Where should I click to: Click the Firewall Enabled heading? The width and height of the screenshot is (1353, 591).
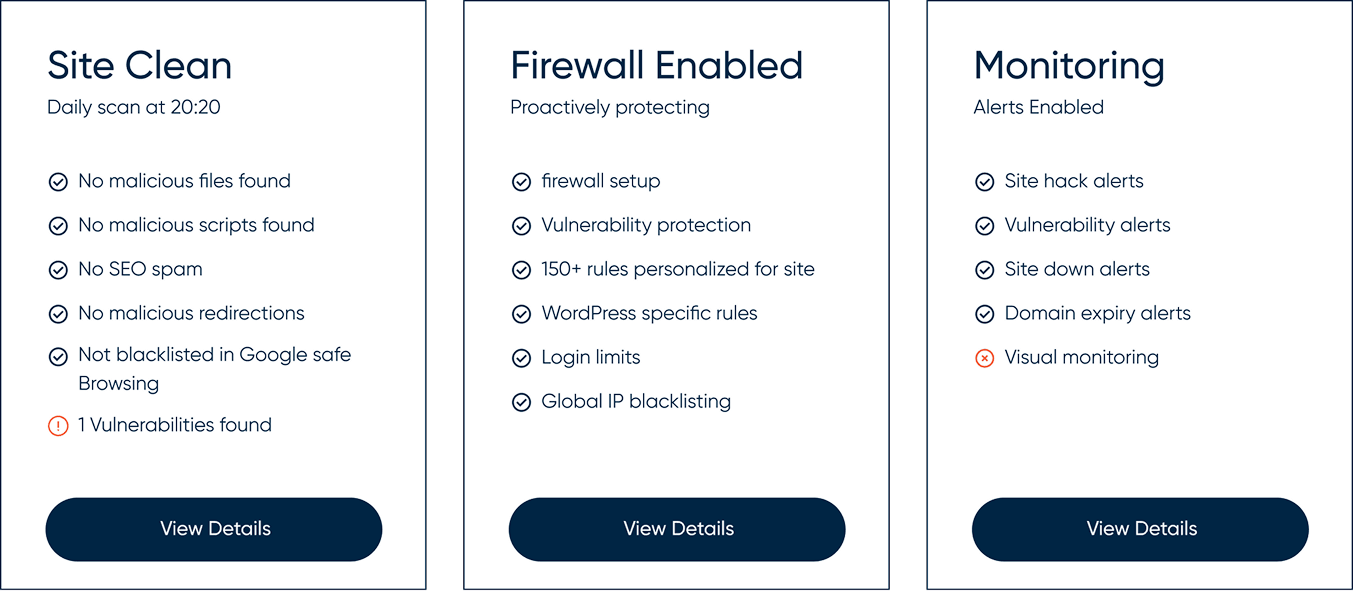tap(656, 66)
